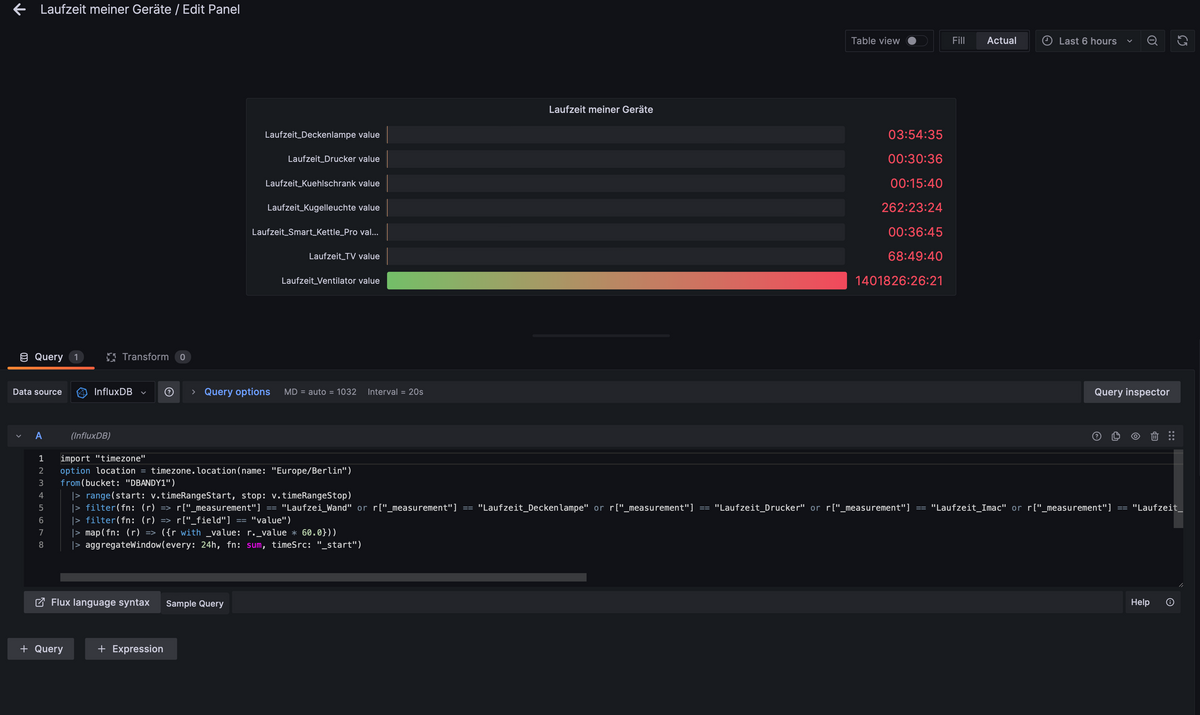Image resolution: width=1200 pixels, height=715 pixels.
Task: Go back using the arrow icon
Action: [19, 10]
